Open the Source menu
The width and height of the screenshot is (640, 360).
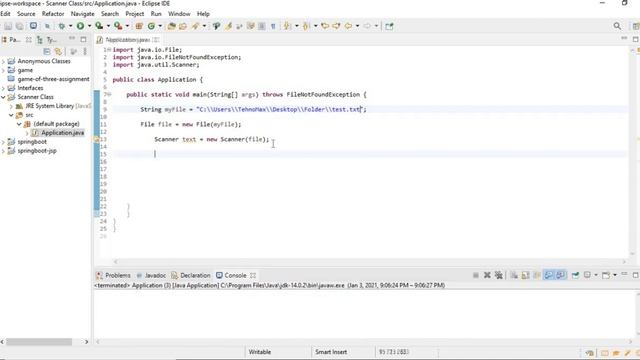point(26,14)
